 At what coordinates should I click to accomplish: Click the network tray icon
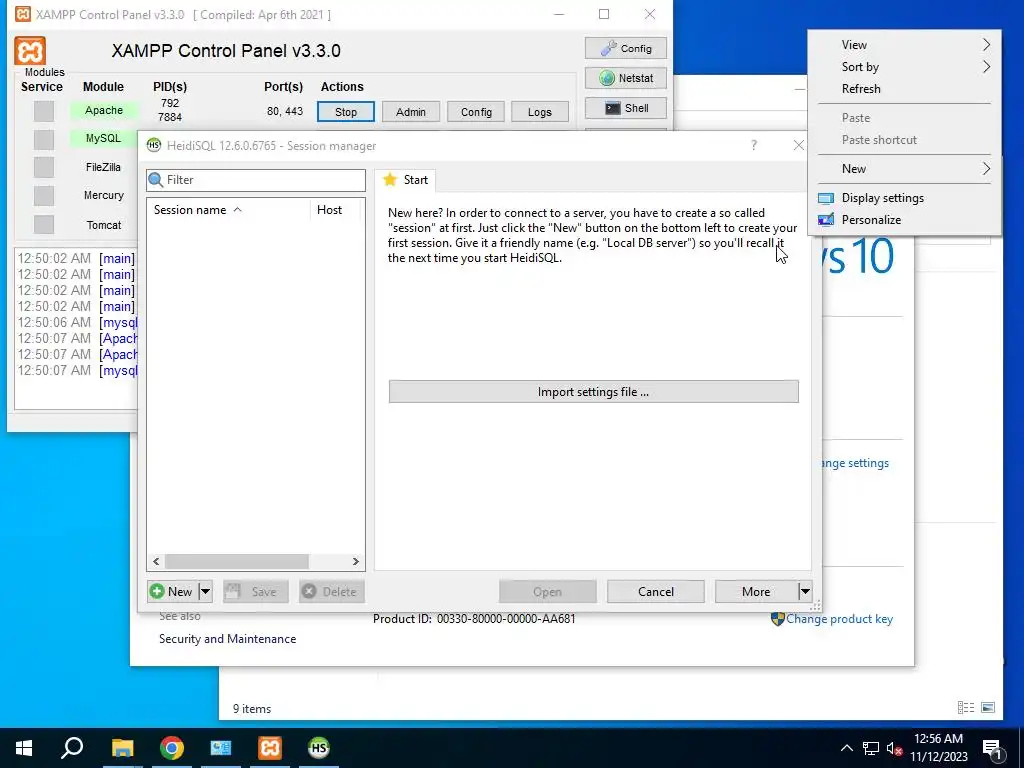tap(871, 748)
